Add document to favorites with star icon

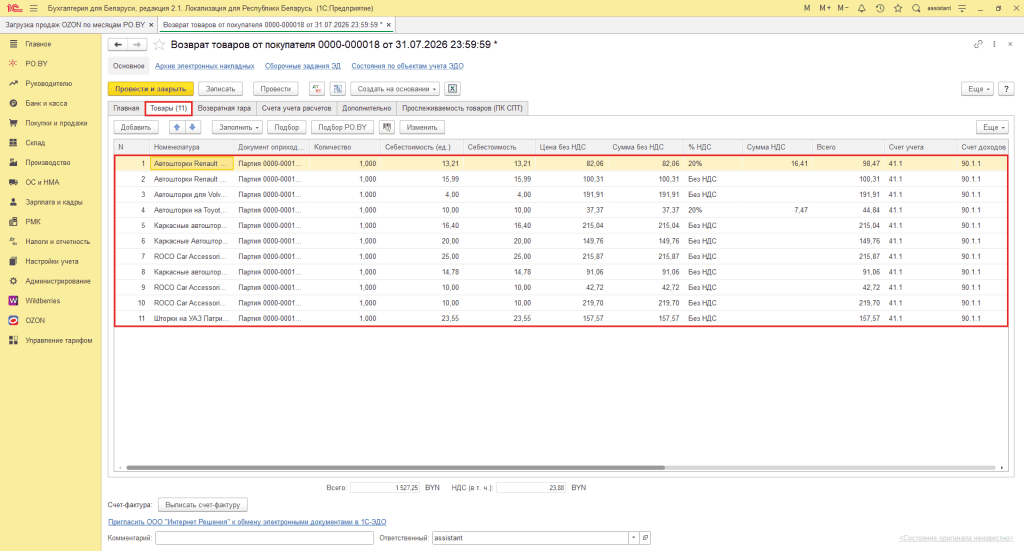[159, 44]
